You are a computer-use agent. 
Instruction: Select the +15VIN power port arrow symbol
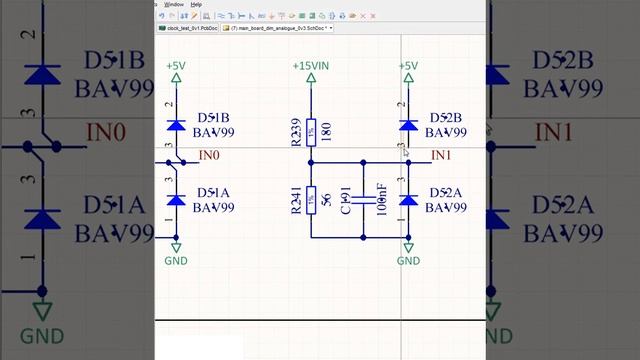coord(311,78)
